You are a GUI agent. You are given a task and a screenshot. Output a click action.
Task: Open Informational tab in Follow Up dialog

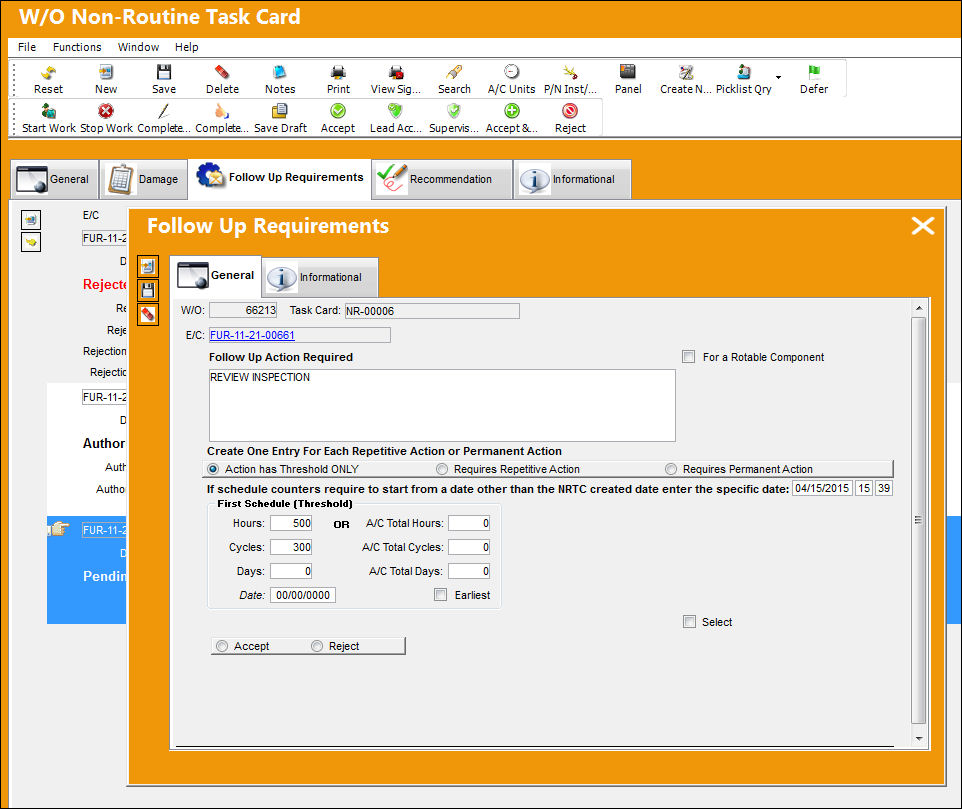(320, 277)
